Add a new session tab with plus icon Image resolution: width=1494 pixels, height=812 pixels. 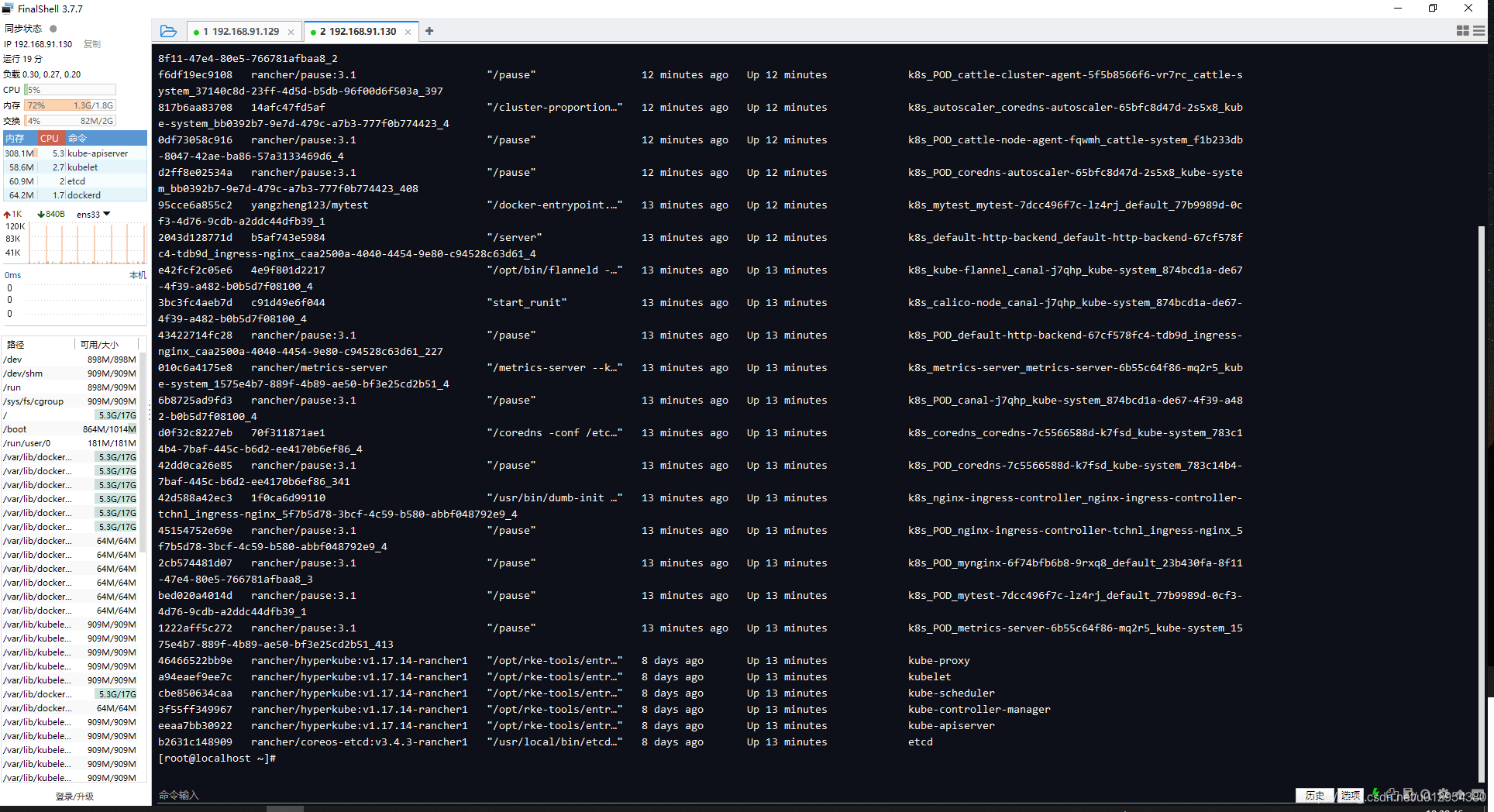point(429,31)
